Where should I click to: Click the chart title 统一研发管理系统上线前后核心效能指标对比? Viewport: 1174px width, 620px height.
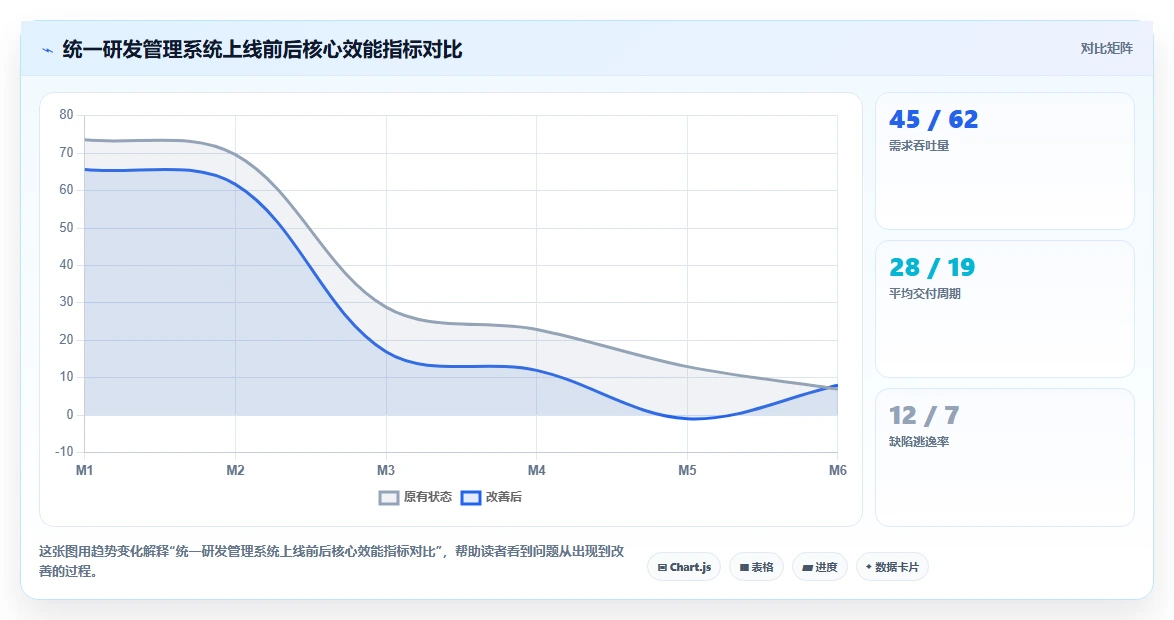[262, 50]
